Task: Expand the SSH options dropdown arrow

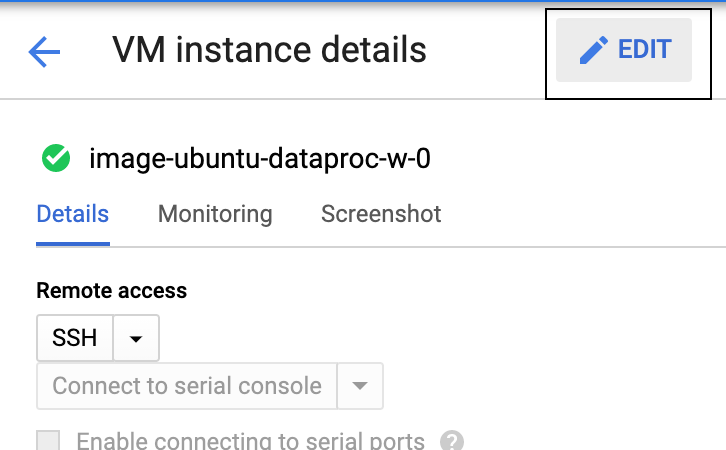Action: tap(136, 338)
